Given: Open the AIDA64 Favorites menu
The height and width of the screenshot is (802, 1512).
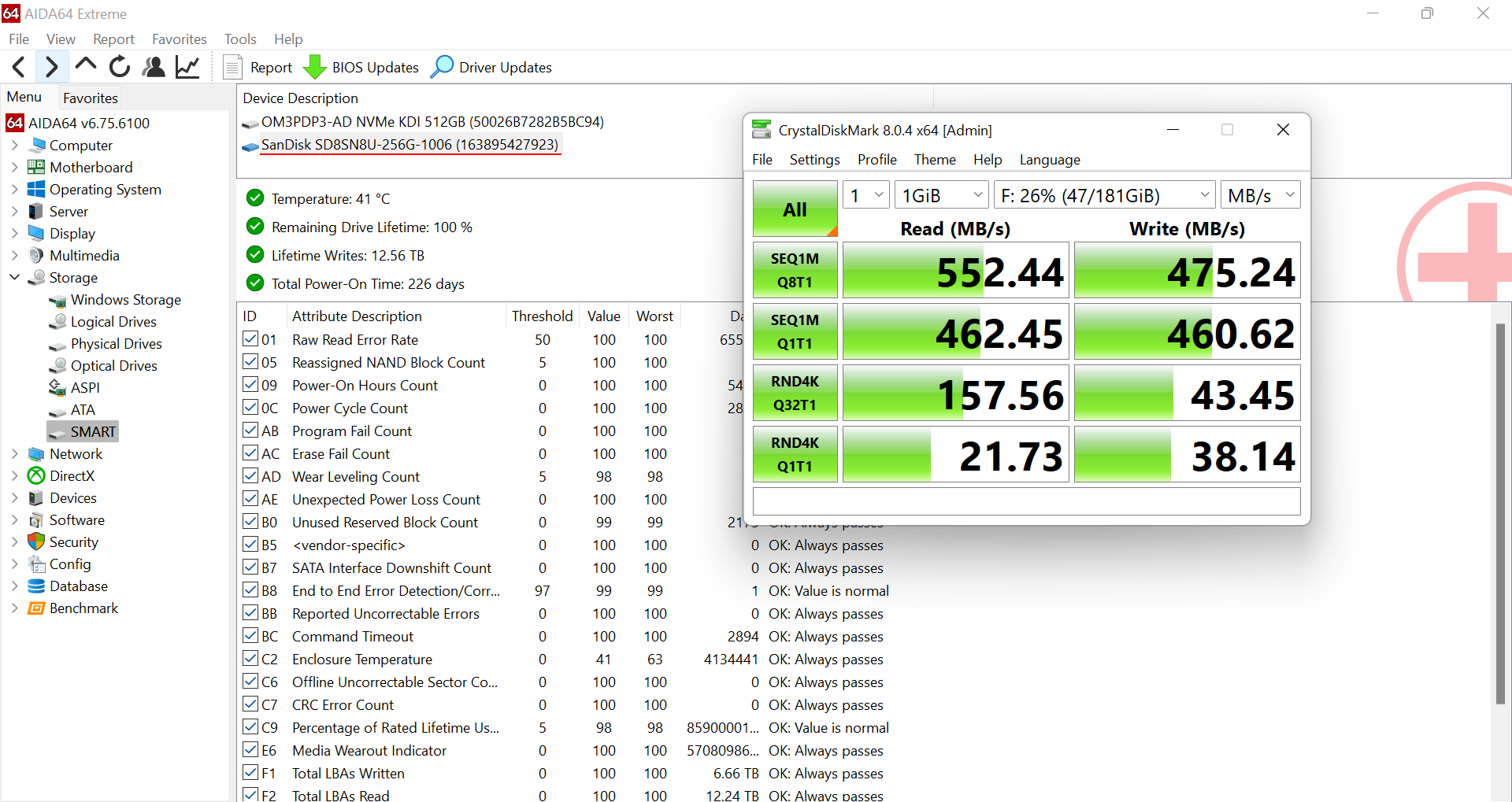Looking at the screenshot, I should pyautogui.click(x=180, y=39).
